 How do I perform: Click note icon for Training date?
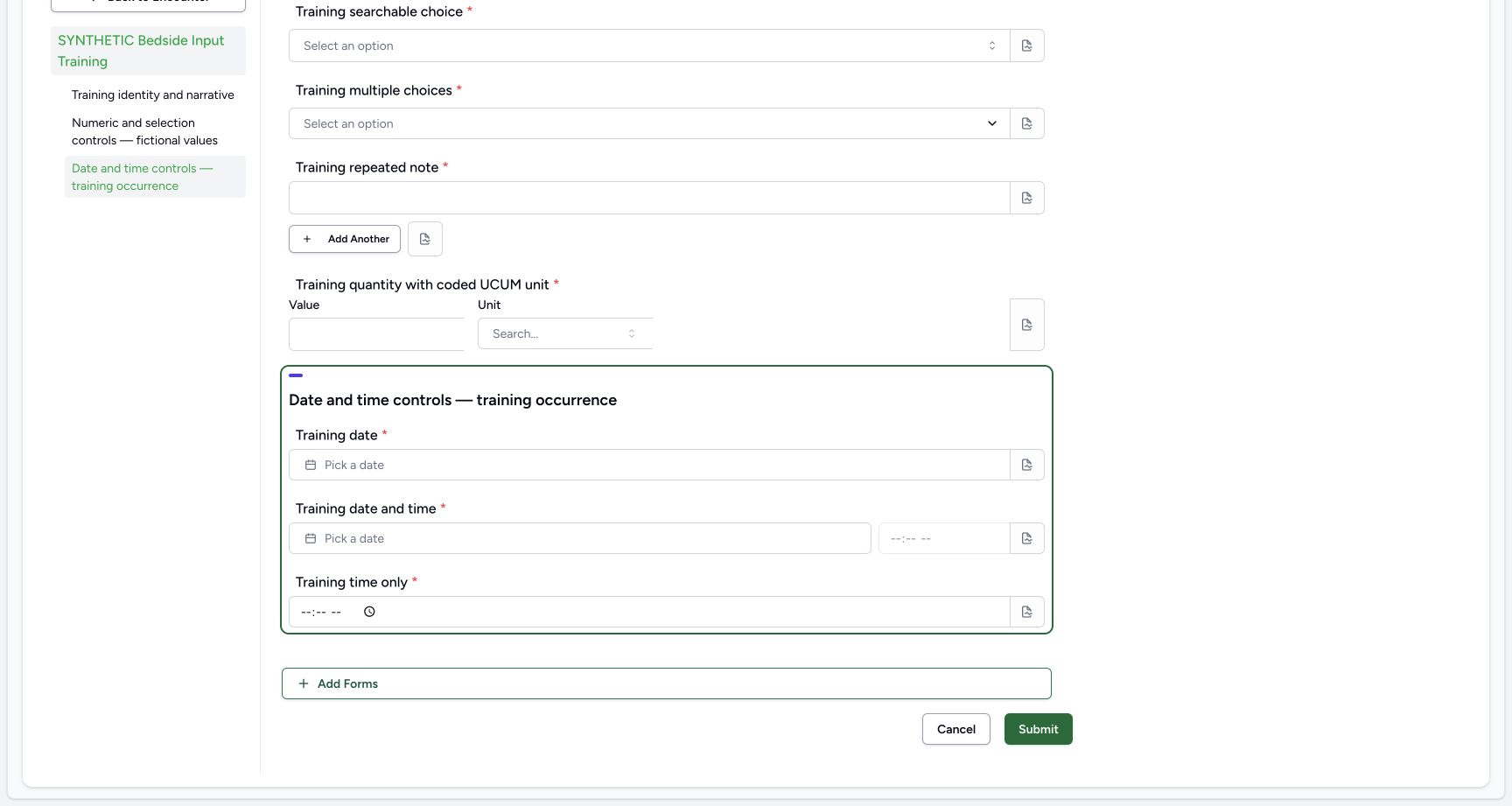pos(1026,465)
